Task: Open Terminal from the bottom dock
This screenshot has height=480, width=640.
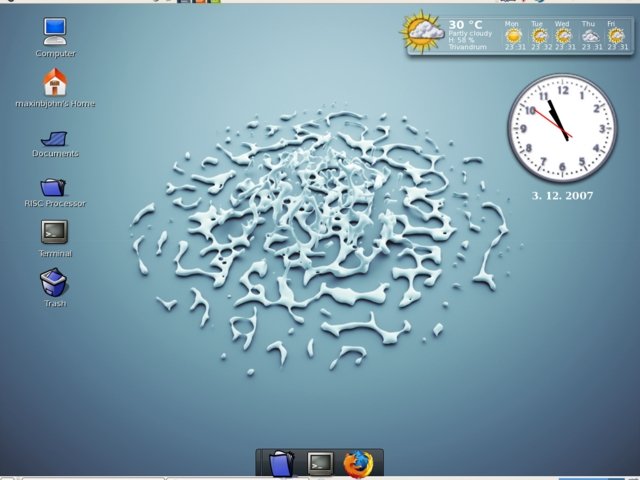Action: (320, 464)
